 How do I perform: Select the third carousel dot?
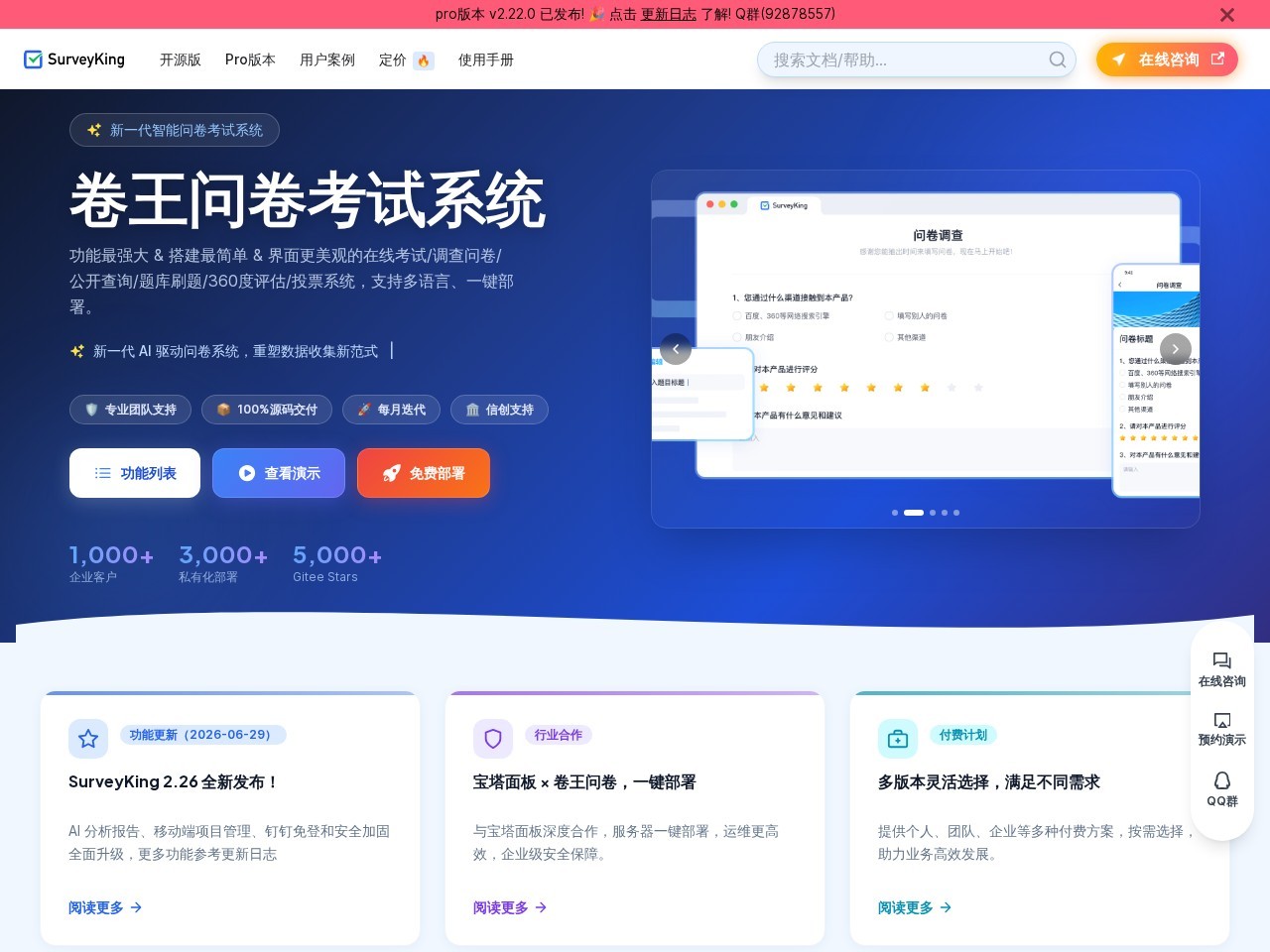click(933, 513)
